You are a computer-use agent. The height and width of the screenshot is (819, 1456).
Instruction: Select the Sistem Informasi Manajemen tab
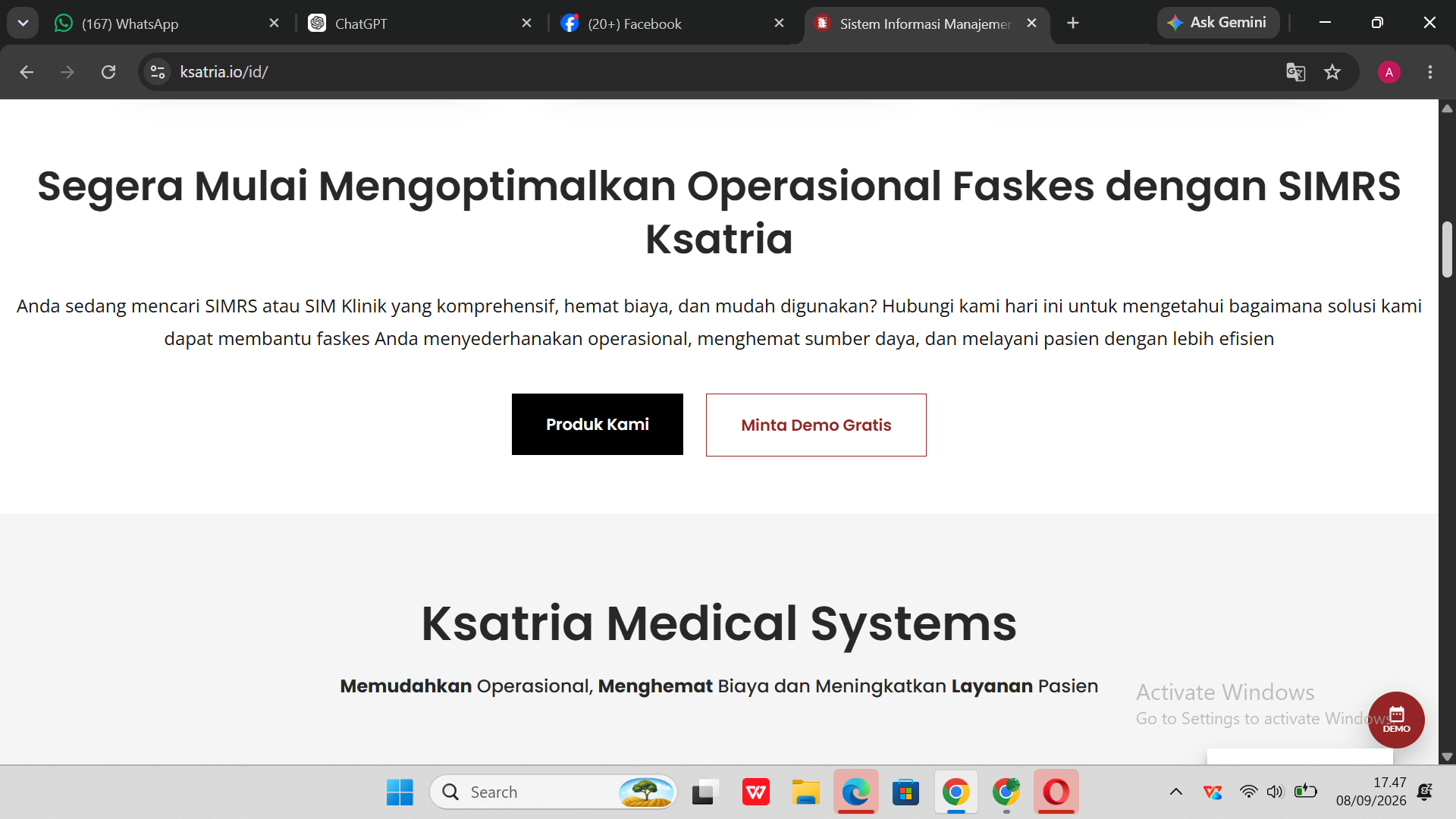tap(925, 24)
